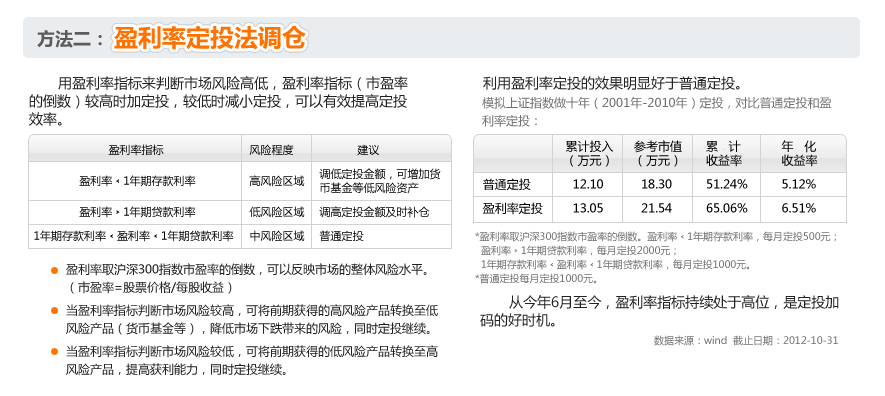885x396 pixels.
Task: Click the value 51.24%
Action: 726,184
